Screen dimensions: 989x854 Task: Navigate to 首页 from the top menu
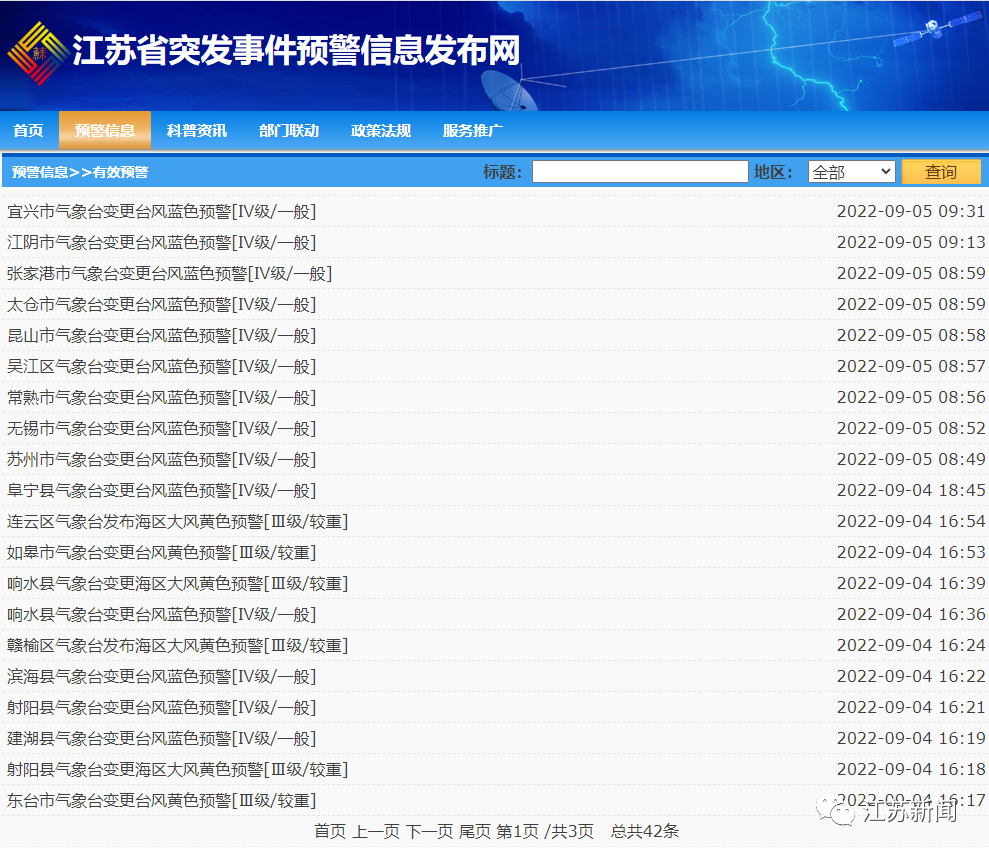27,130
